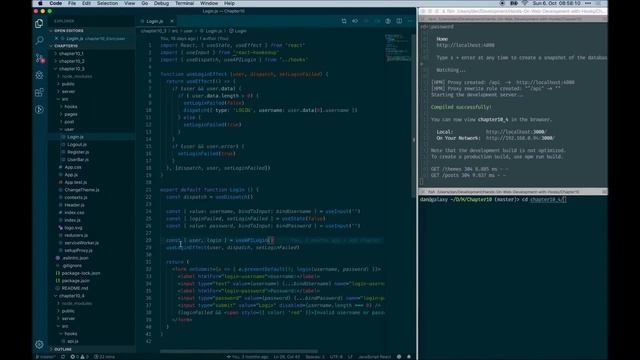Click the Login symbol in breadcrumb

pyautogui.click(x=238, y=31)
